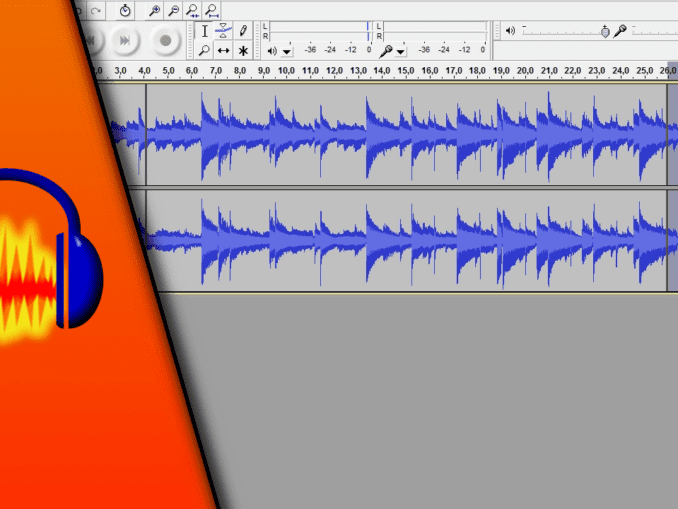
Task: Click the output volume slider knob
Action: [605, 31]
